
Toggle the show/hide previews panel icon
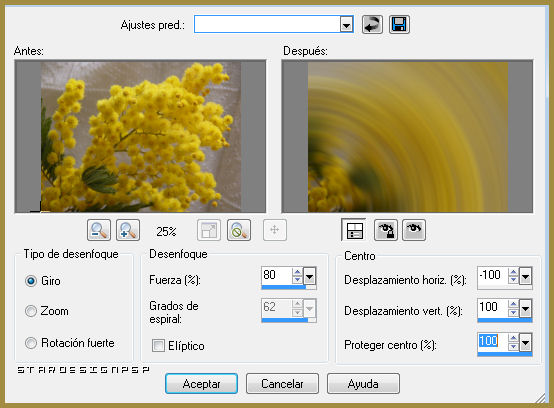point(354,230)
